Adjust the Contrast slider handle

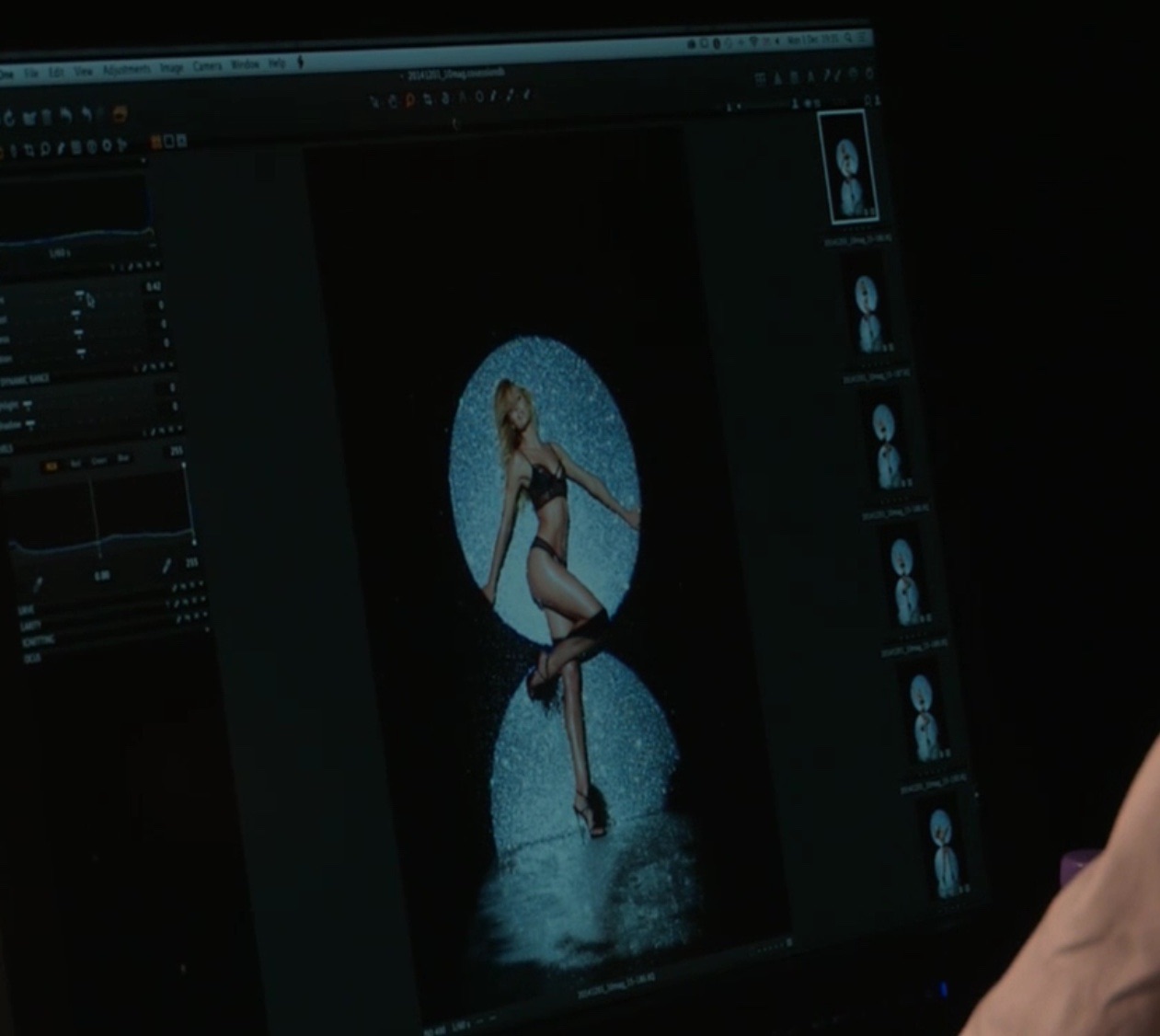click(77, 314)
